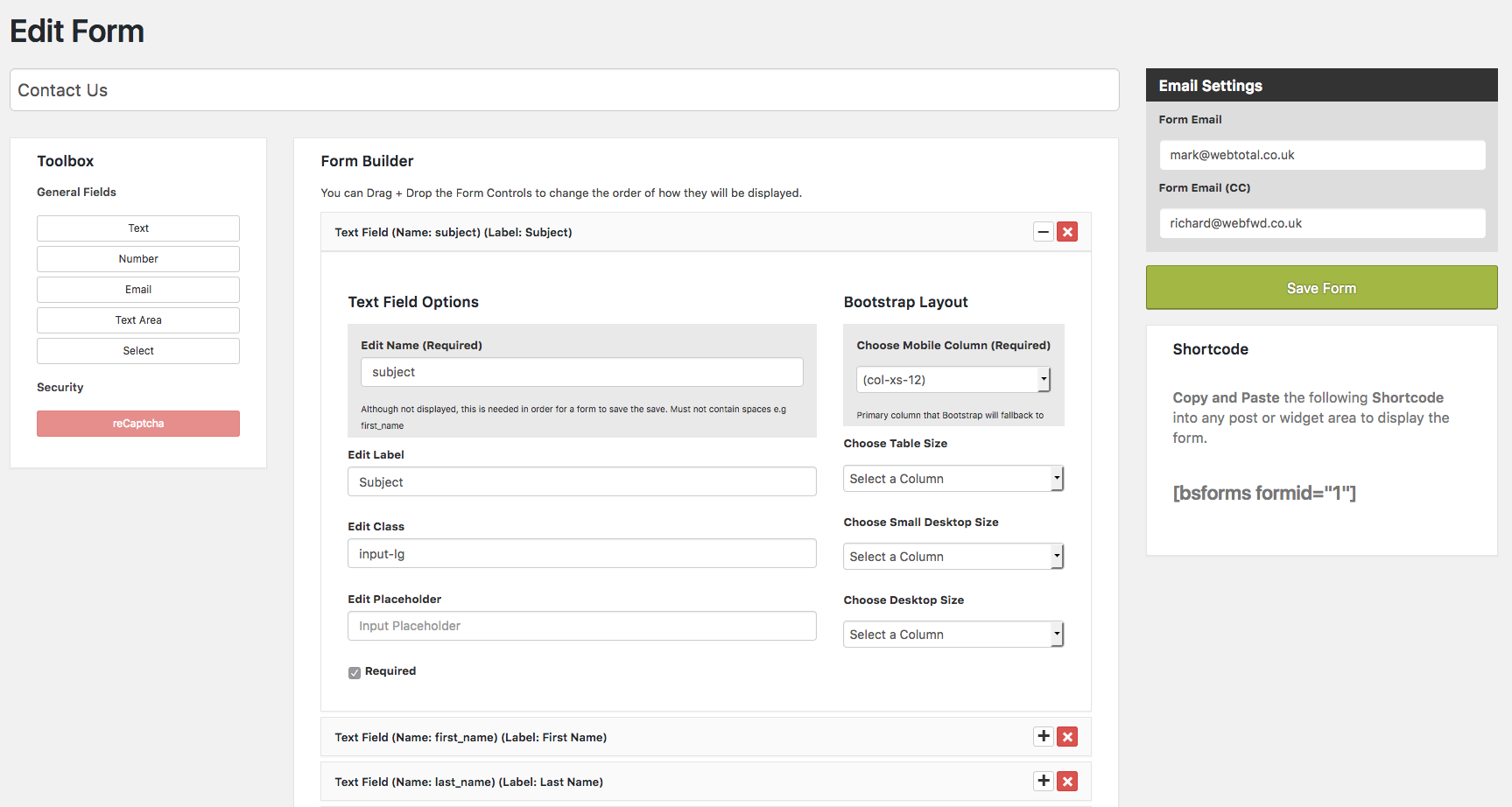
Task: Click the Edit Label input field
Action: click(x=582, y=481)
